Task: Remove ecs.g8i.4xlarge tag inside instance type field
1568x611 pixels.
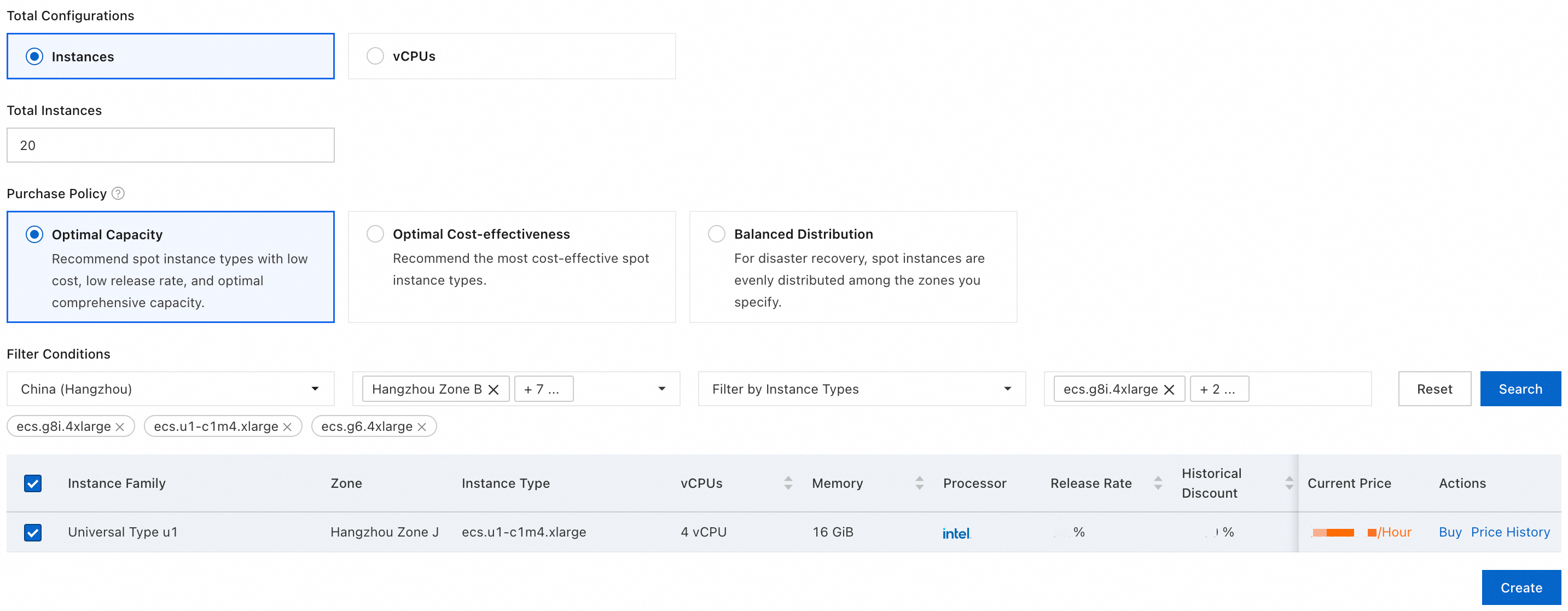Action: [1169, 389]
